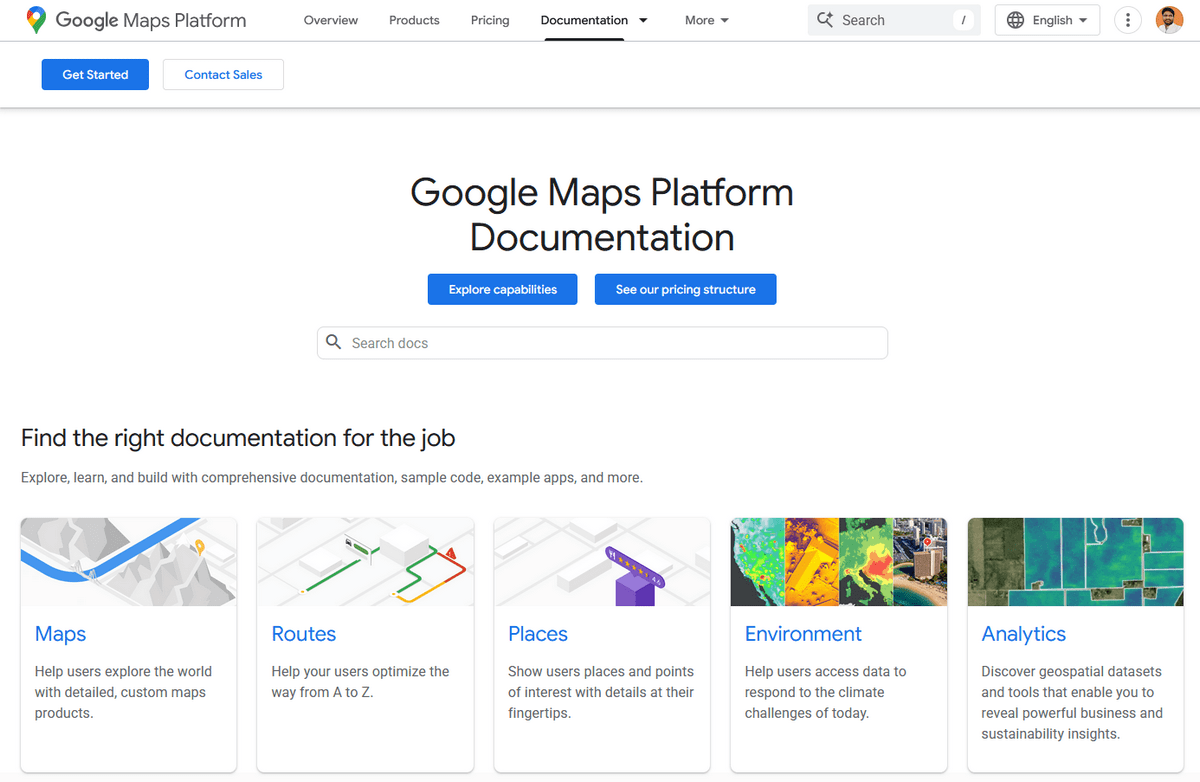Screen dimensions: 1200x782
Task: Click 'Help your users optimize the way' text
Action: point(360,681)
